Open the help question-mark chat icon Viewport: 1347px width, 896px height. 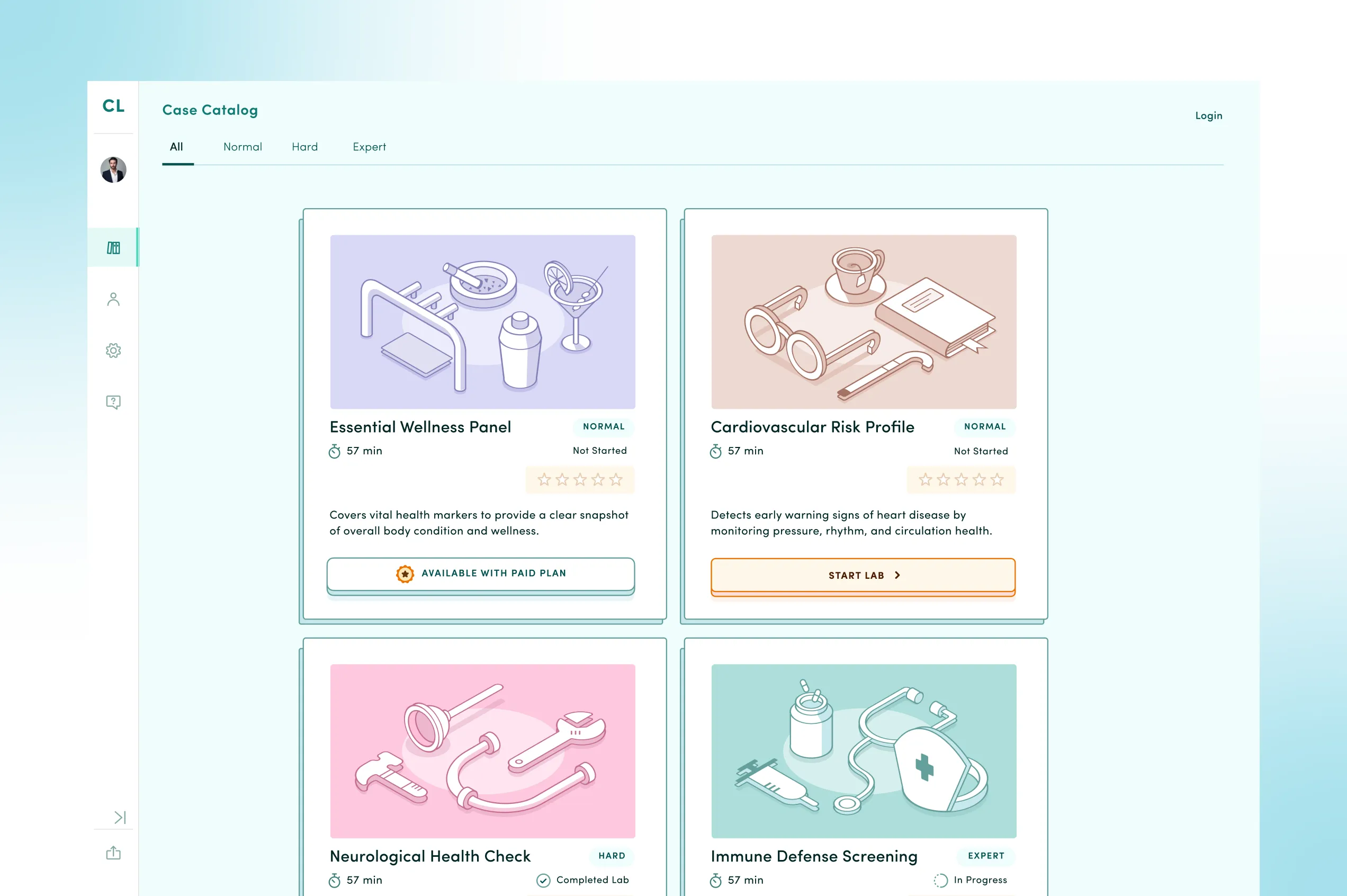pos(113,402)
